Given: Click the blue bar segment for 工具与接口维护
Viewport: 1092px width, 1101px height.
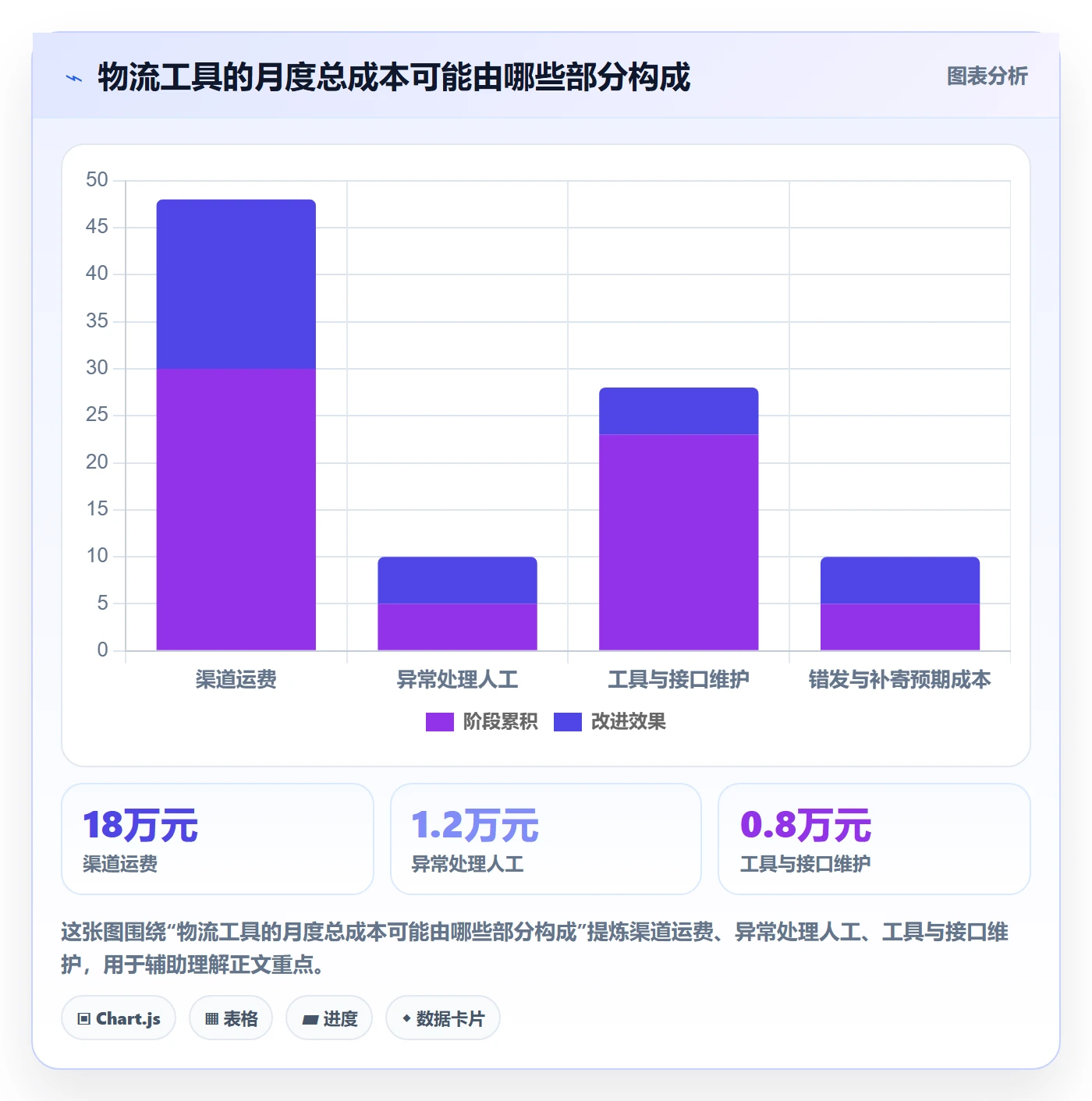Looking at the screenshot, I should point(679,411).
